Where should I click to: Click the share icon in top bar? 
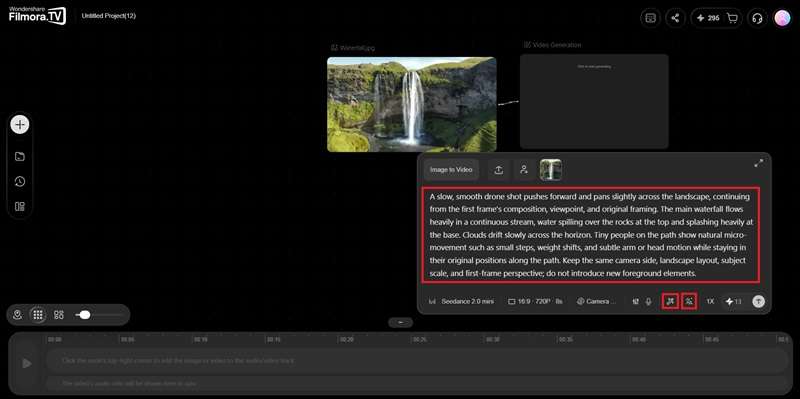point(675,18)
